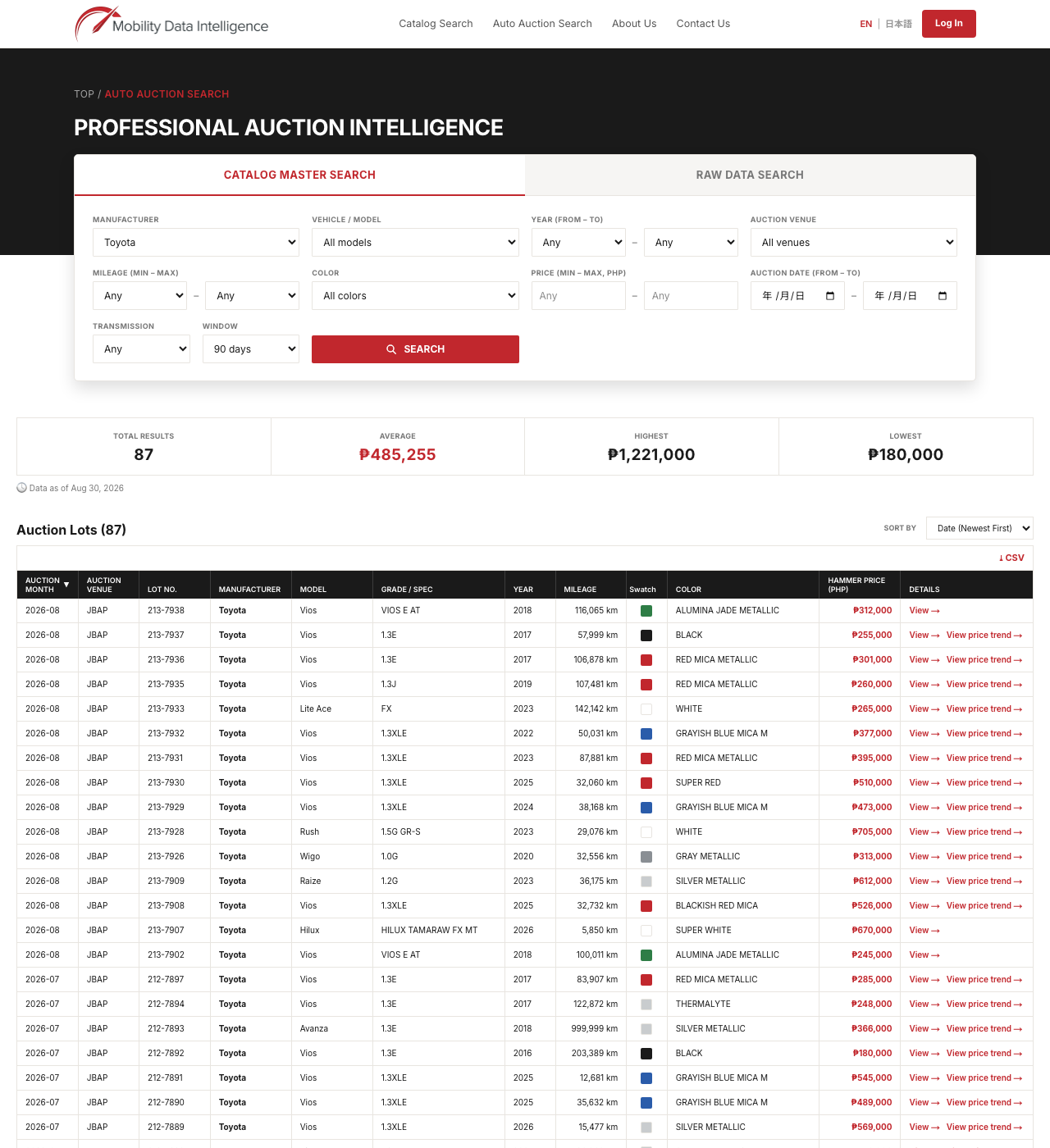Click BLACKISH RED MICA color text
The height and width of the screenshot is (1148, 1050).
point(717,906)
